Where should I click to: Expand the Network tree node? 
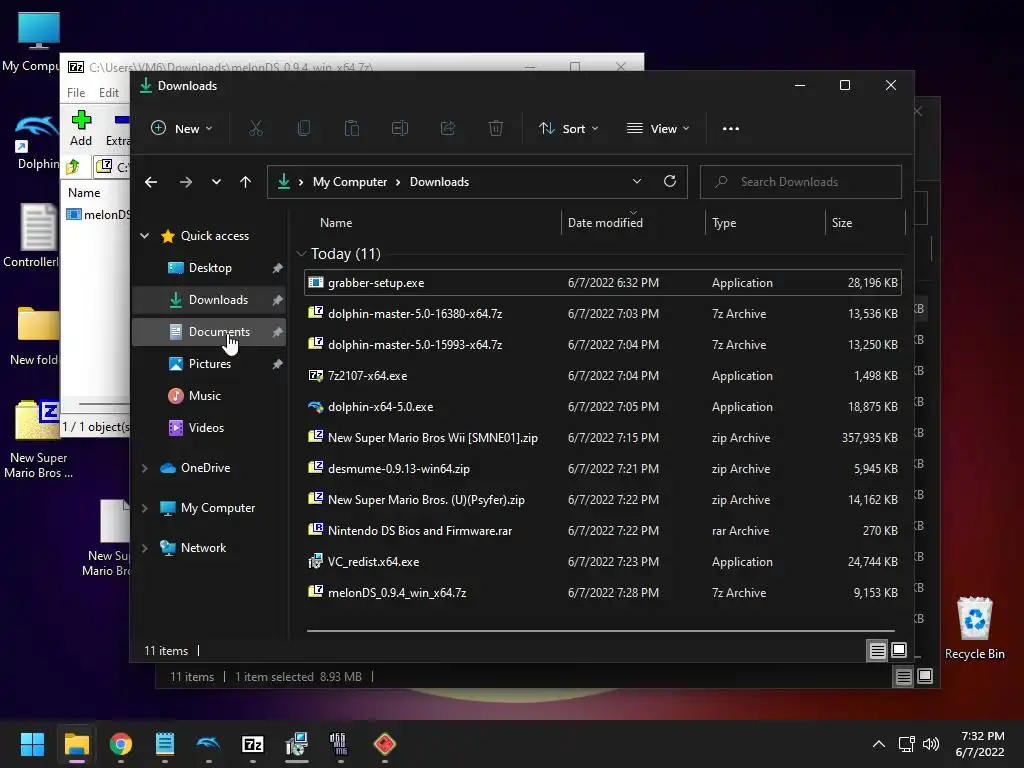(x=144, y=548)
